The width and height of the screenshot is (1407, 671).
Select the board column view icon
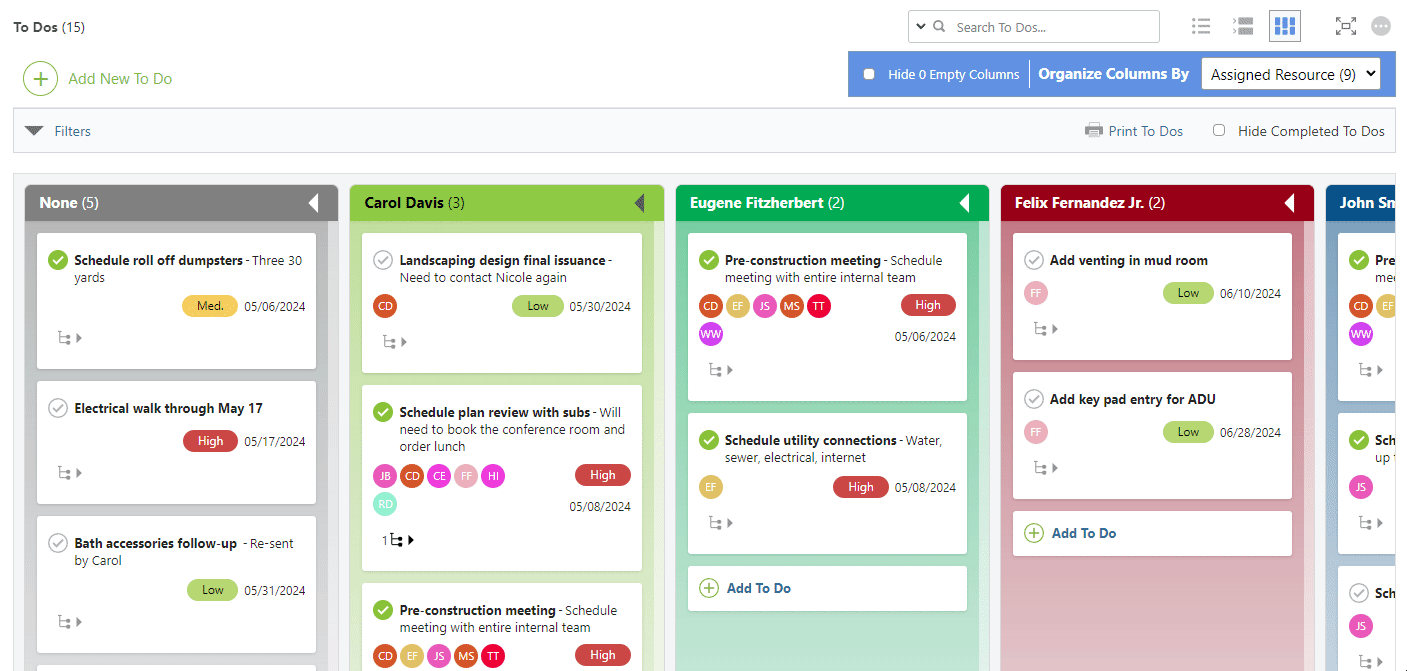coord(1285,26)
